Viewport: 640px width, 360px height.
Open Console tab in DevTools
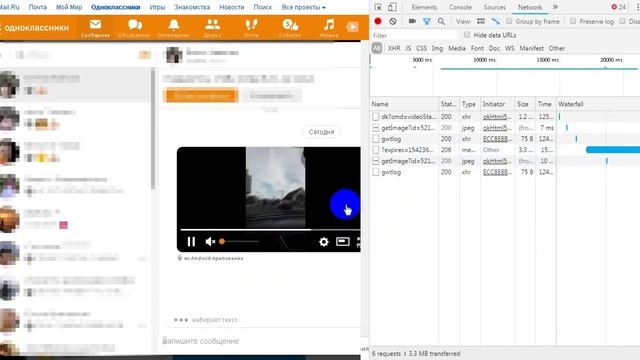click(x=460, y=7)
